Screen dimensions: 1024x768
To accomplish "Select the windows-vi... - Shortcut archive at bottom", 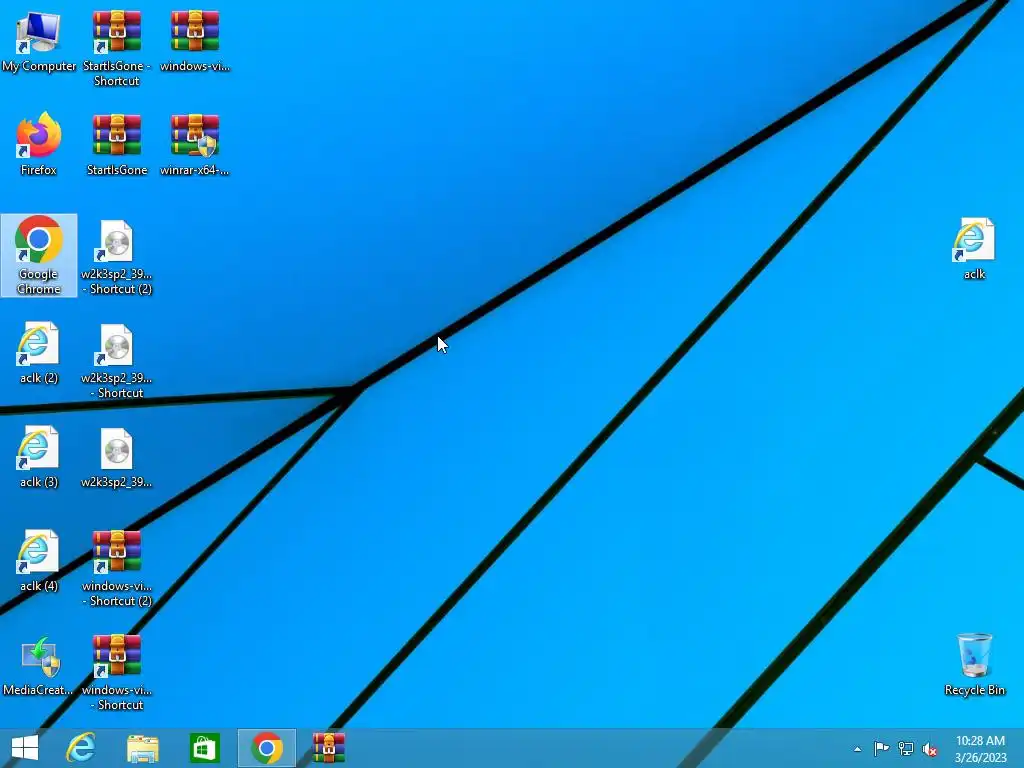I will click(116, 672).
